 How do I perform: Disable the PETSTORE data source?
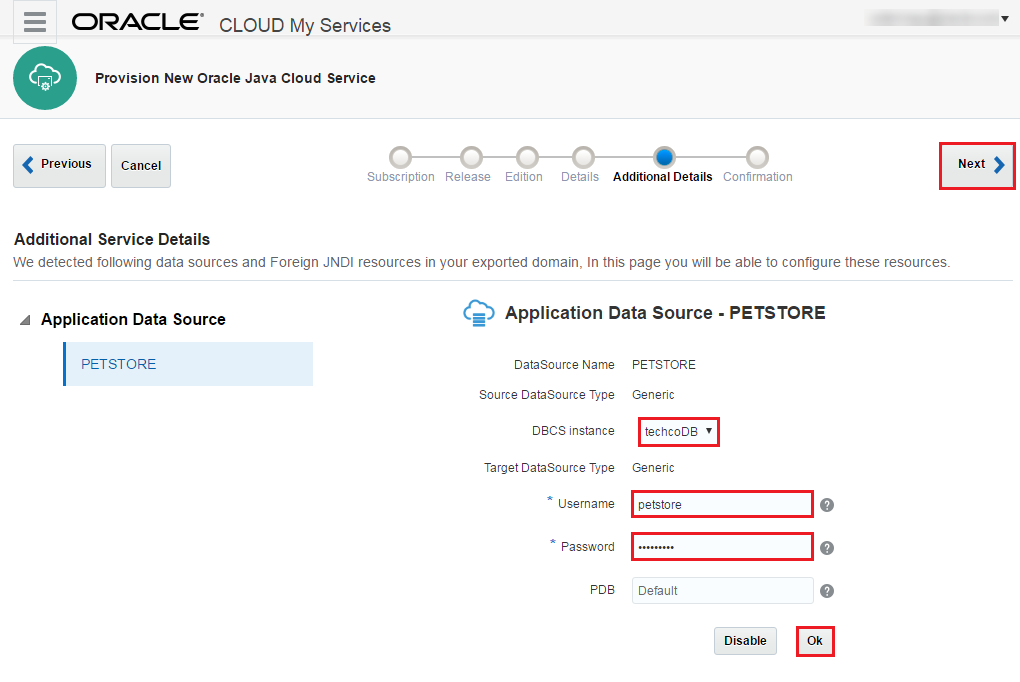pyautogui.click(x=745, y=641)
